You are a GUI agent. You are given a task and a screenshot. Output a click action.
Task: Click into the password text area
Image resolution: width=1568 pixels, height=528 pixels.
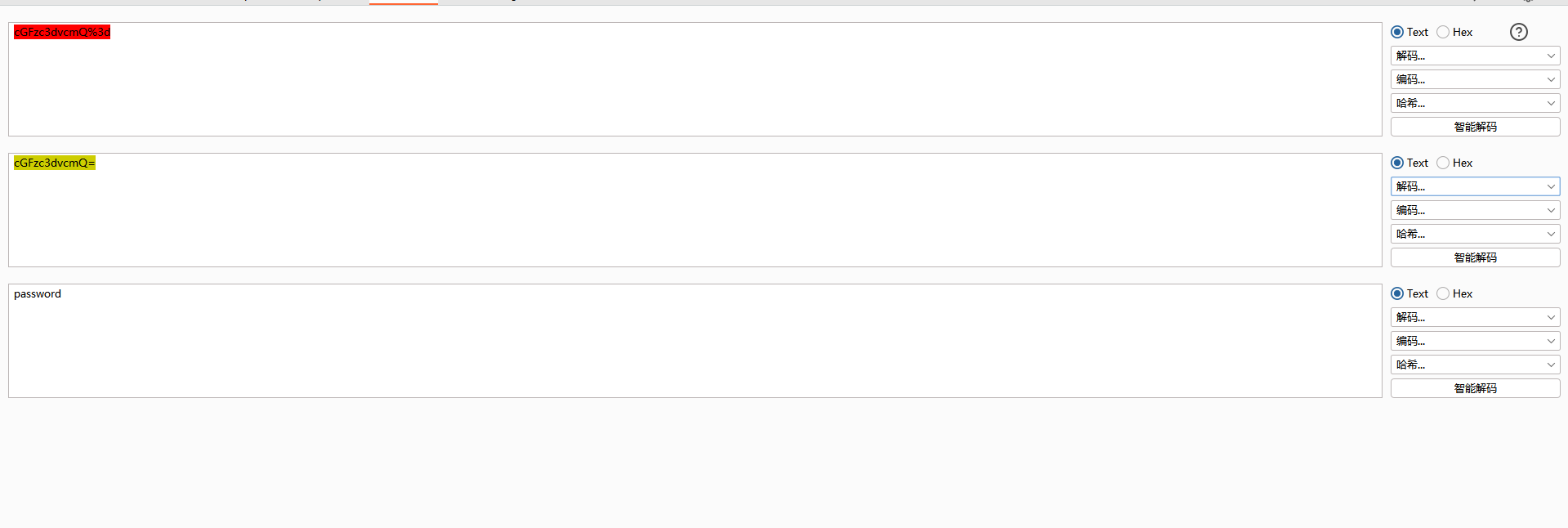(x=695, y=341)
